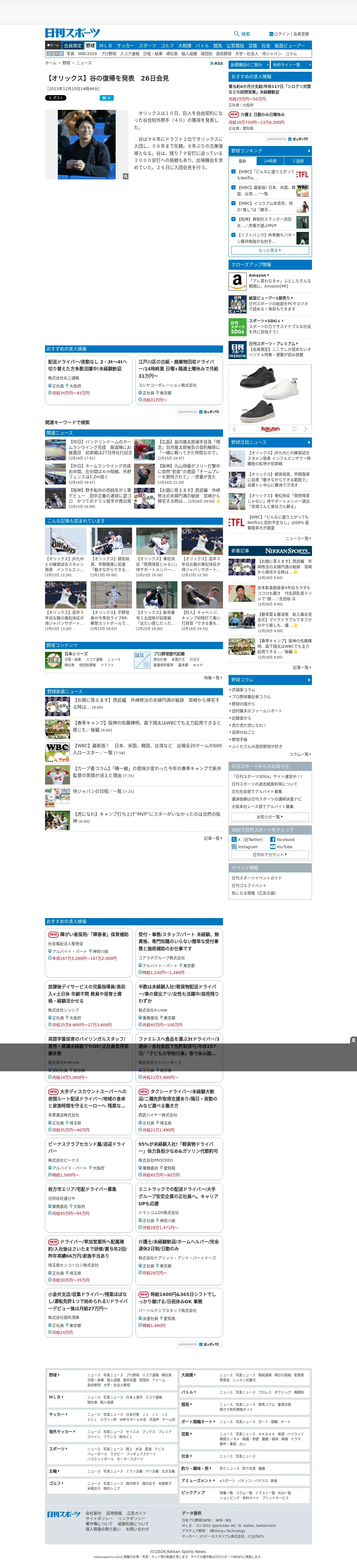Click the Rakuten ad previous arrow
Image resolution: width=357 pixels, height=1568 pixels.
point(234,429)
